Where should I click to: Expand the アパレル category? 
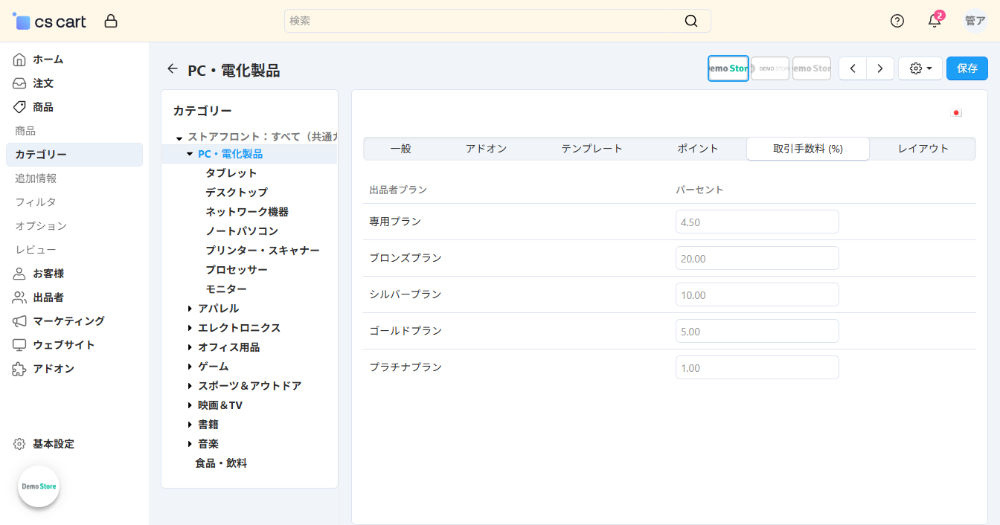click(189, 309)
